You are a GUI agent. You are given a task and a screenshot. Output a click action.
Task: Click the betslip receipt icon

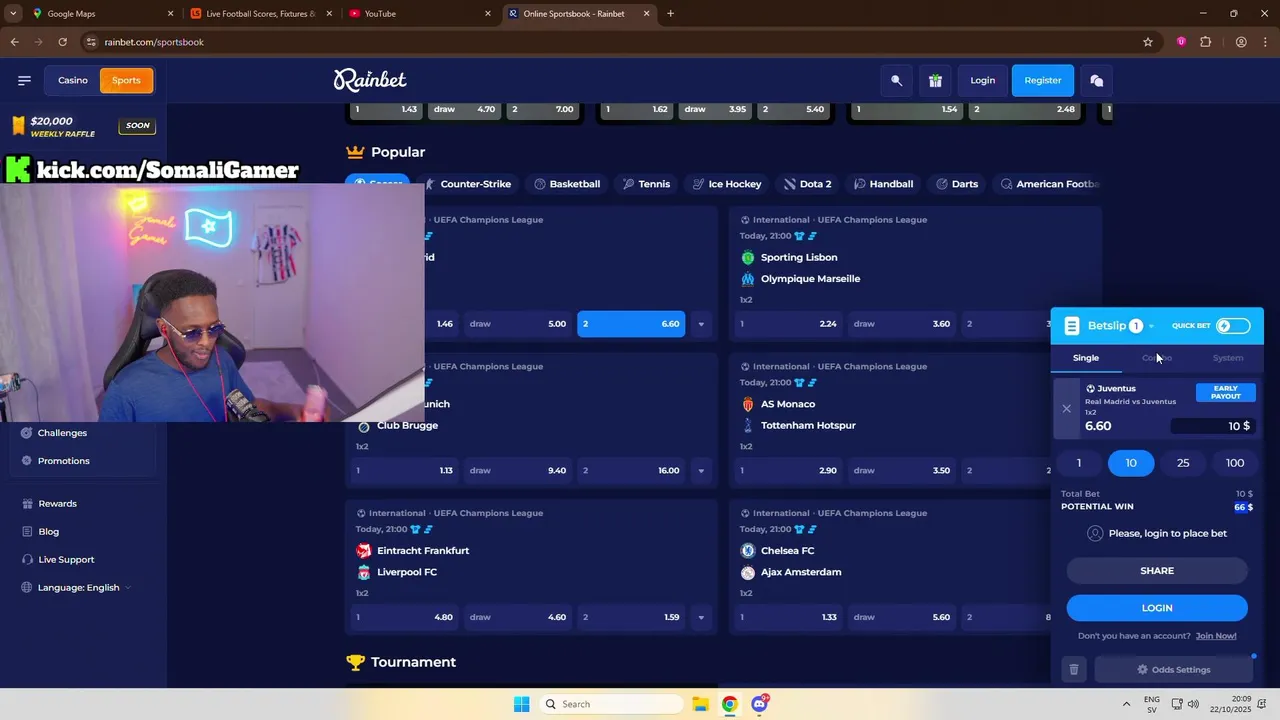click(1072, 326)
